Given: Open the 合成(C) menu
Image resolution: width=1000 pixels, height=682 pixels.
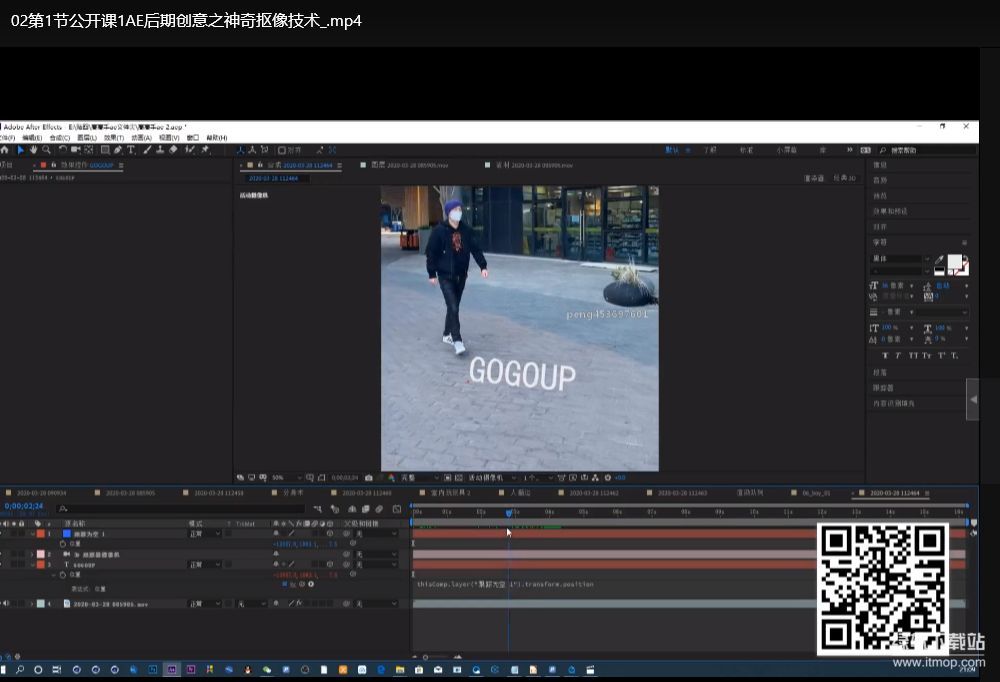Looking at the screenshot, I should point(60,138).
